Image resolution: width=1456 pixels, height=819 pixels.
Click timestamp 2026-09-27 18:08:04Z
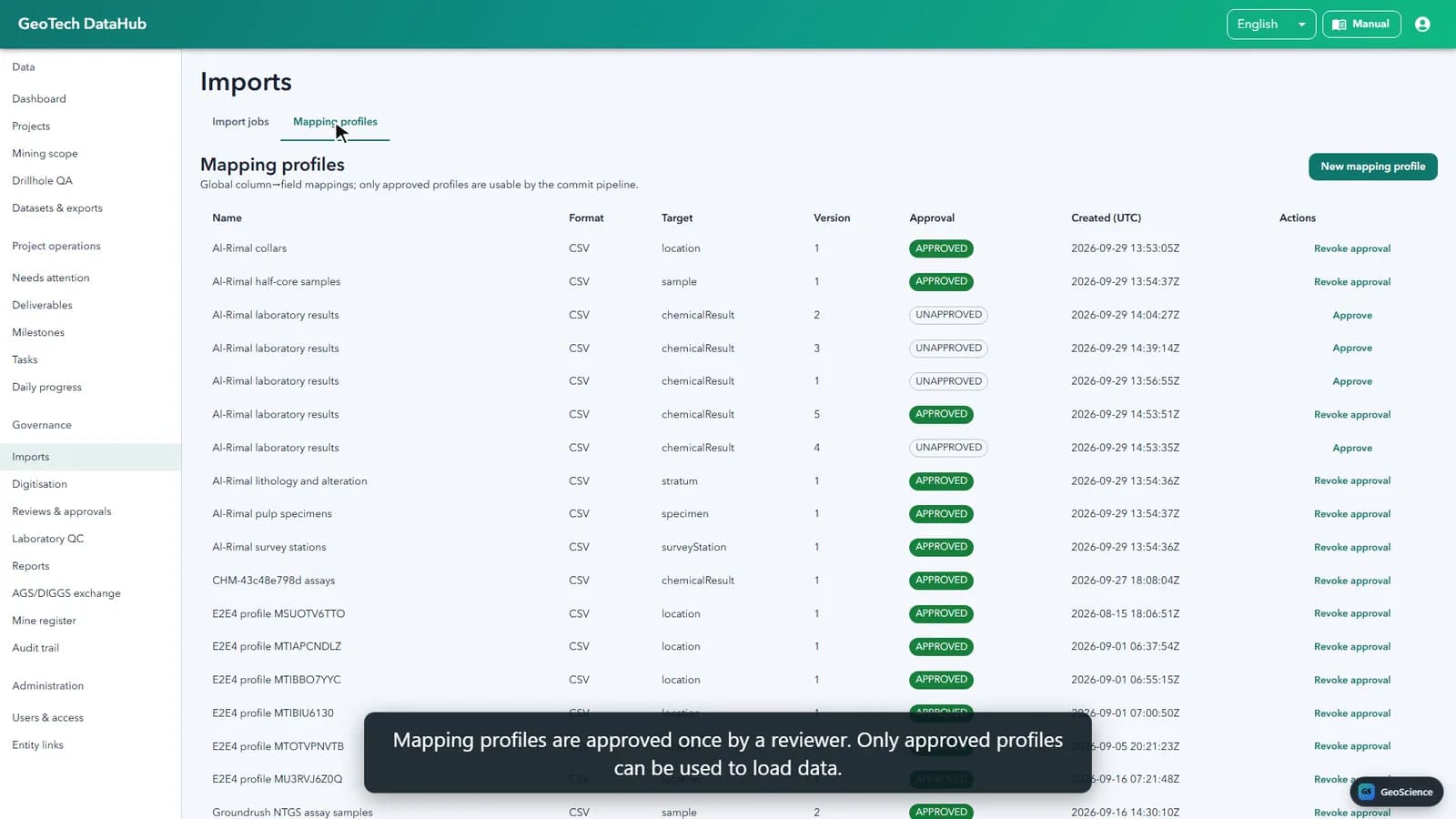tap(1125, 581)
